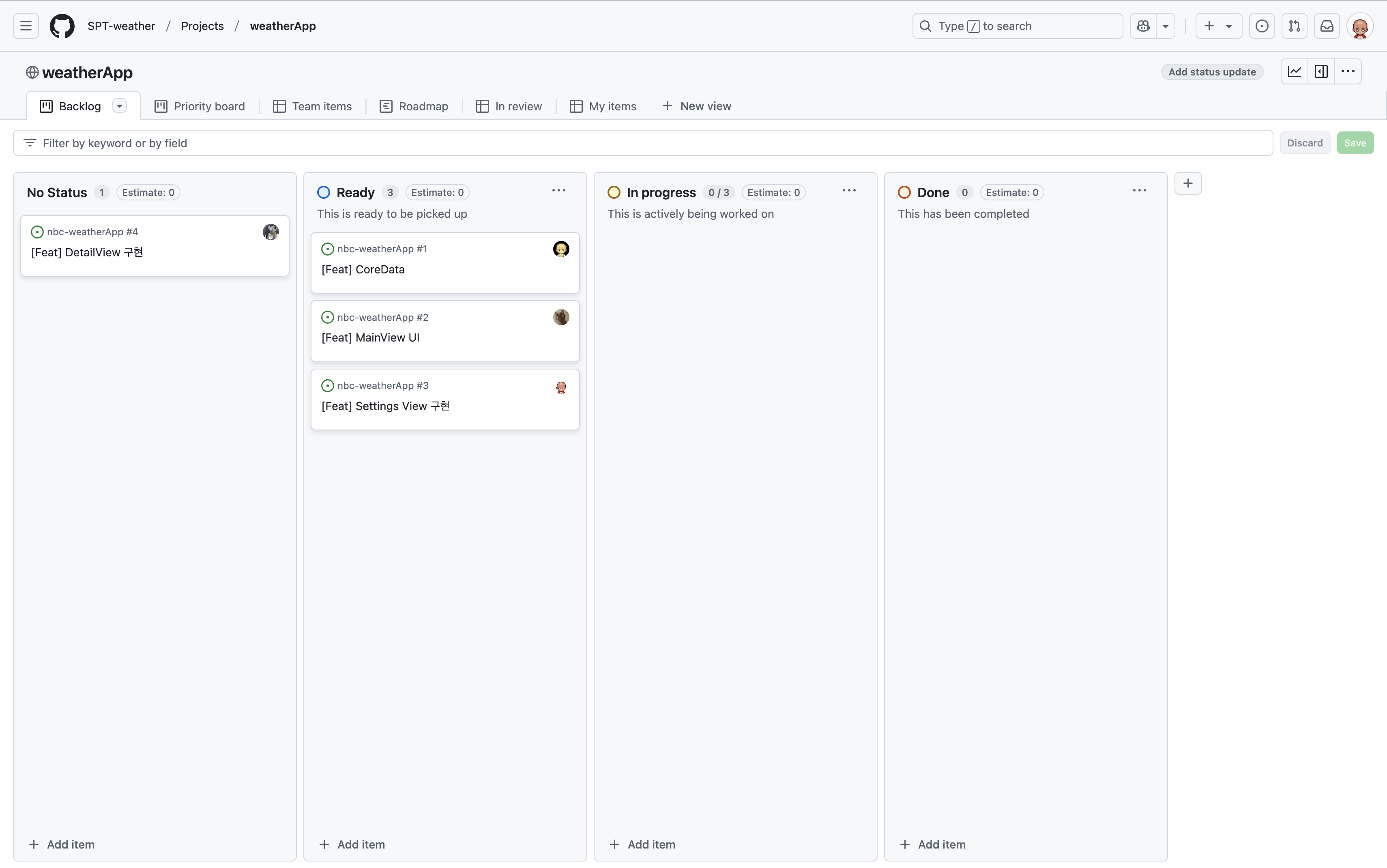This screenshot has height=868, width=1387.
Task: Open the [Feat] CoreData issue card
Action: [x=363, y=269]
